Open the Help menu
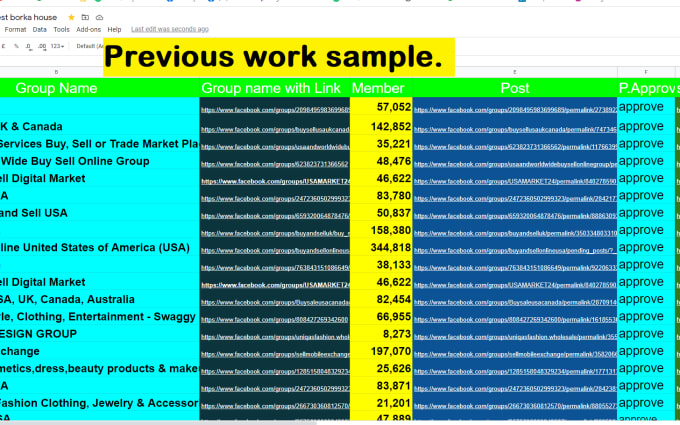 (114, 29)
